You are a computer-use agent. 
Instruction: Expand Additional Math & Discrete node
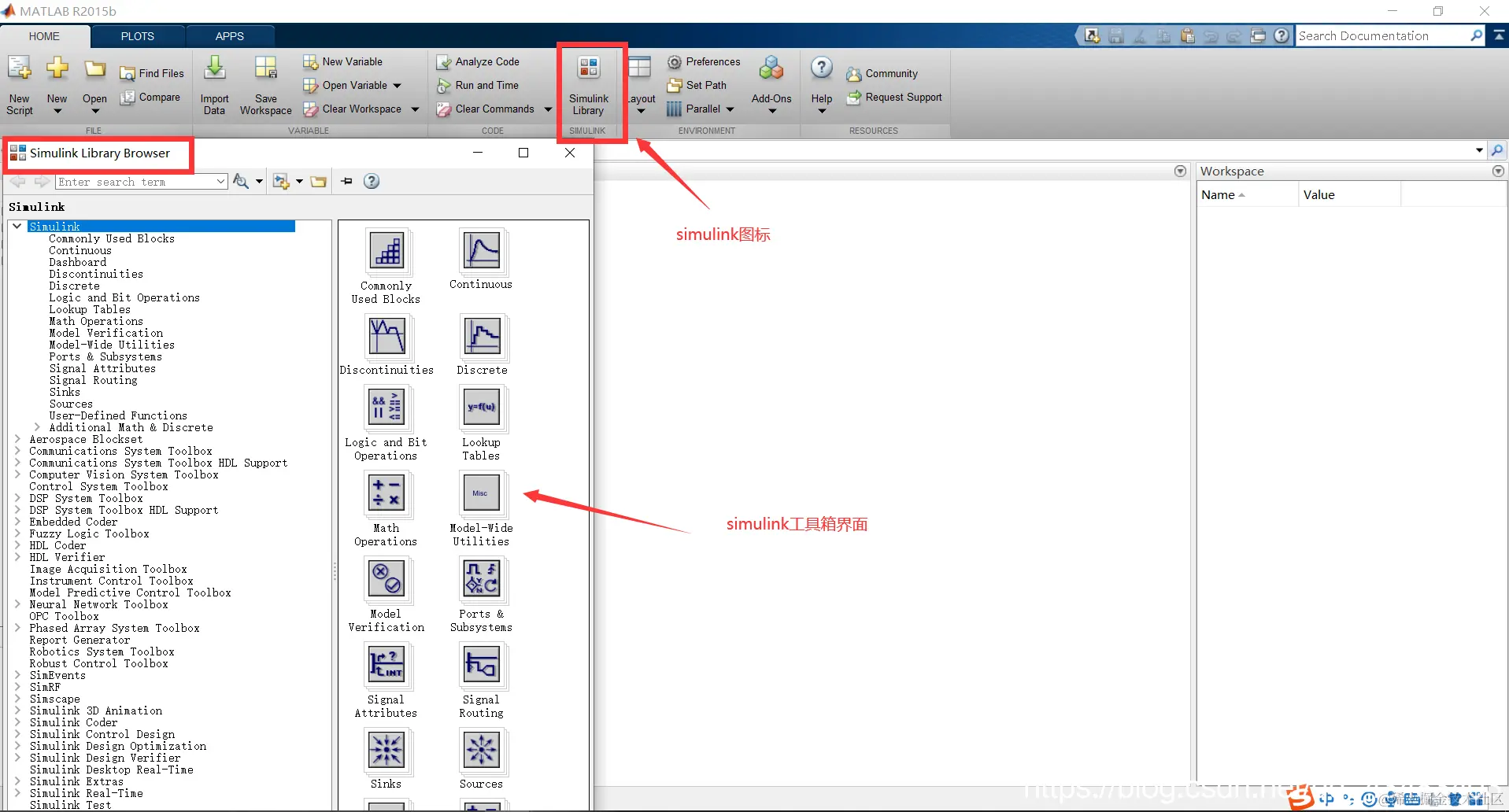(x=37, y=427)
